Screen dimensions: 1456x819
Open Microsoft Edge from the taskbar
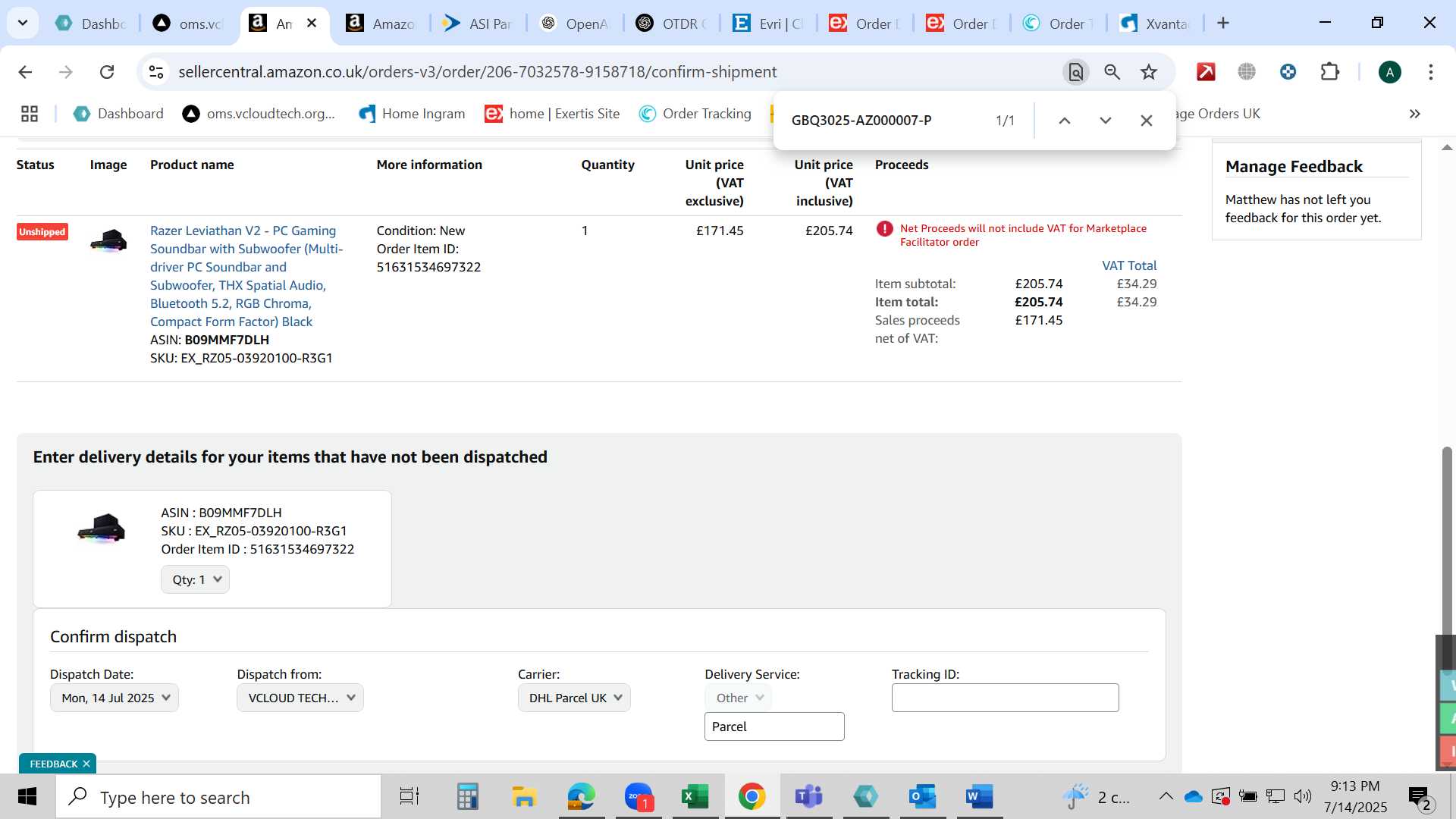[581, 797]
